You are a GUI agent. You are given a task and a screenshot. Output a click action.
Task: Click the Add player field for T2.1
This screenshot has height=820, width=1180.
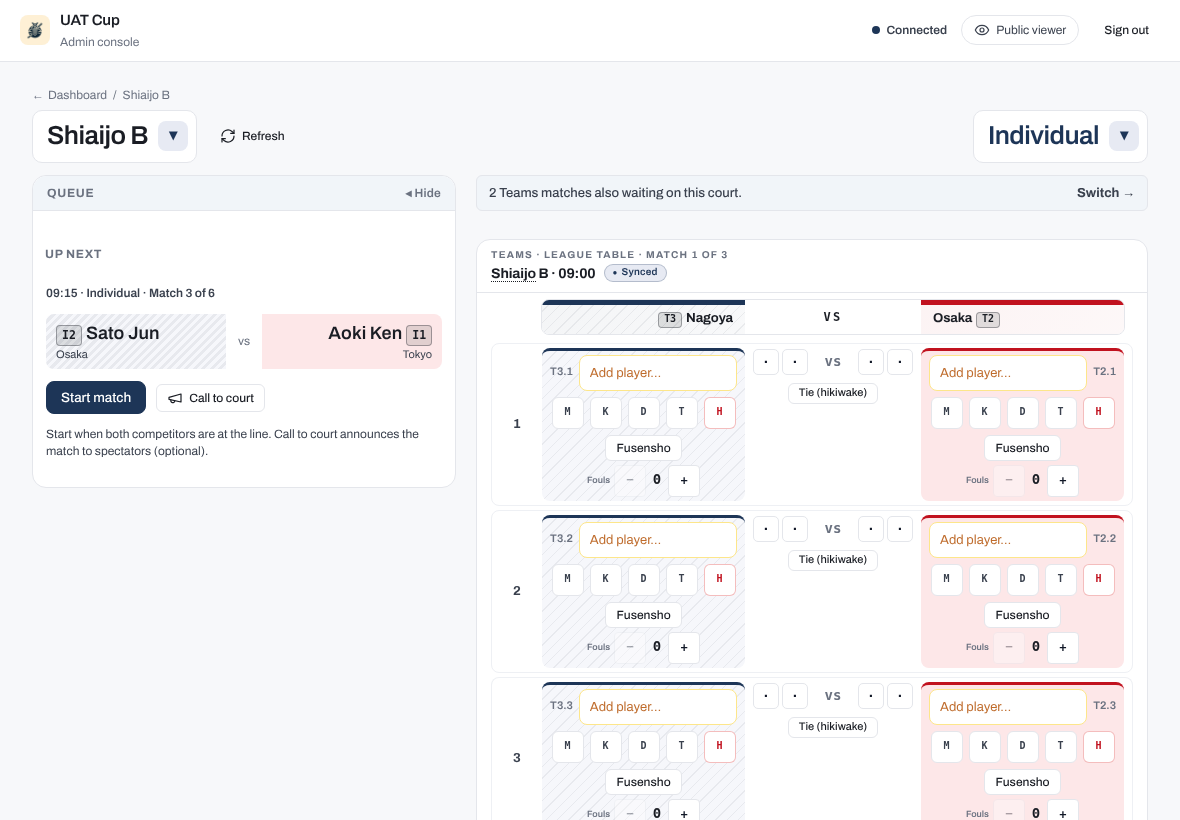click(1008, 372)
